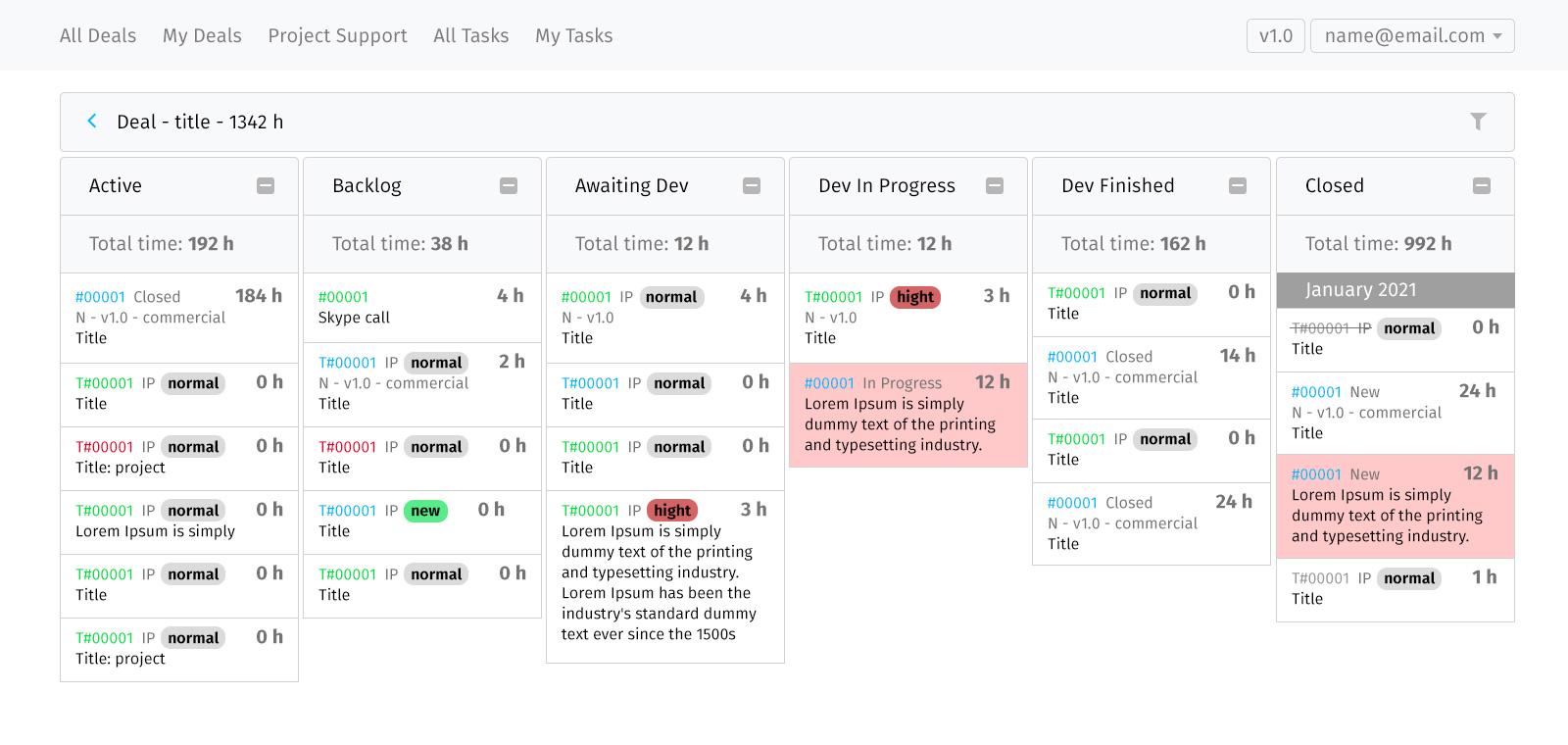Open the strikethrough task in Closed column
Image resolution: width=1568 pixels, height=745 pixels.
(1330, 328)
